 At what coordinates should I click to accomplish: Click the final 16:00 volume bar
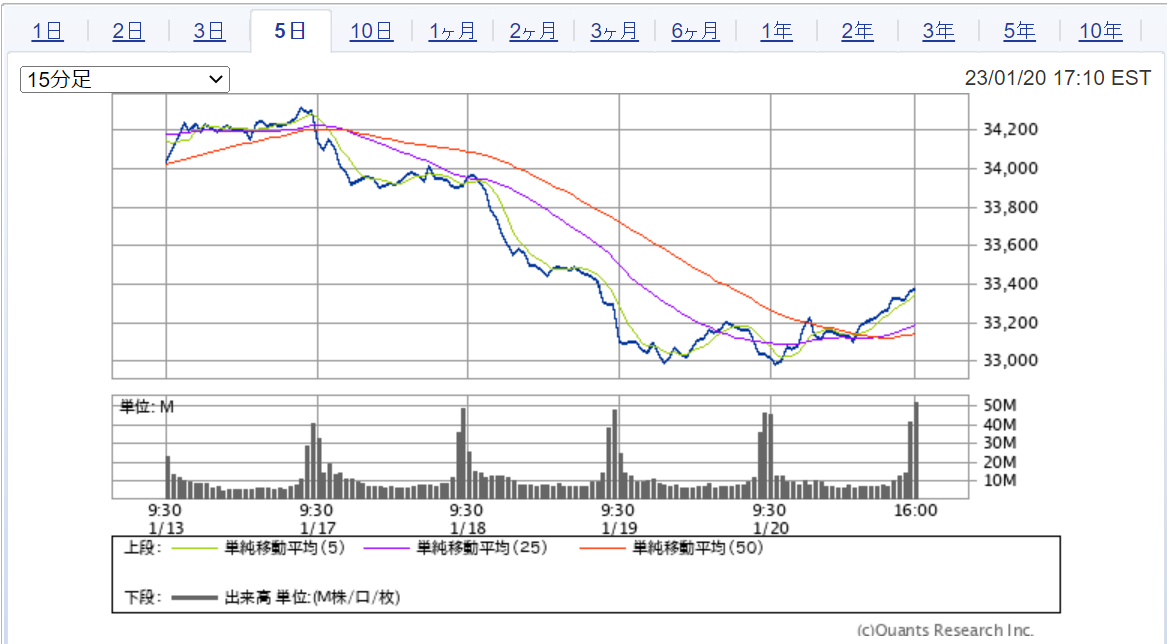coord(916,450)
